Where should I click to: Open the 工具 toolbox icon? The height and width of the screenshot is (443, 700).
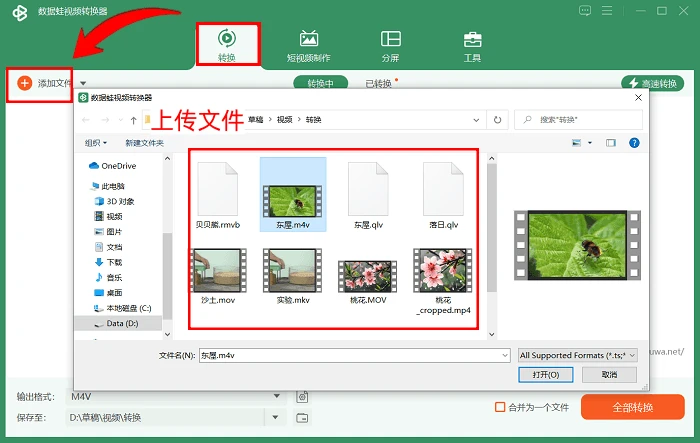click(x=472, y=40)
